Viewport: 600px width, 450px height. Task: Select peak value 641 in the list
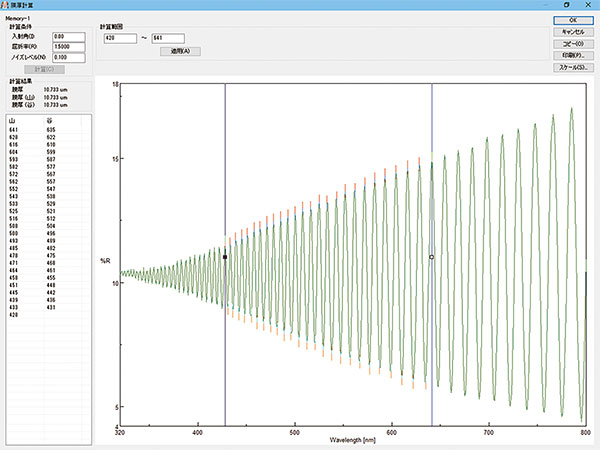(x=13, y=130)
